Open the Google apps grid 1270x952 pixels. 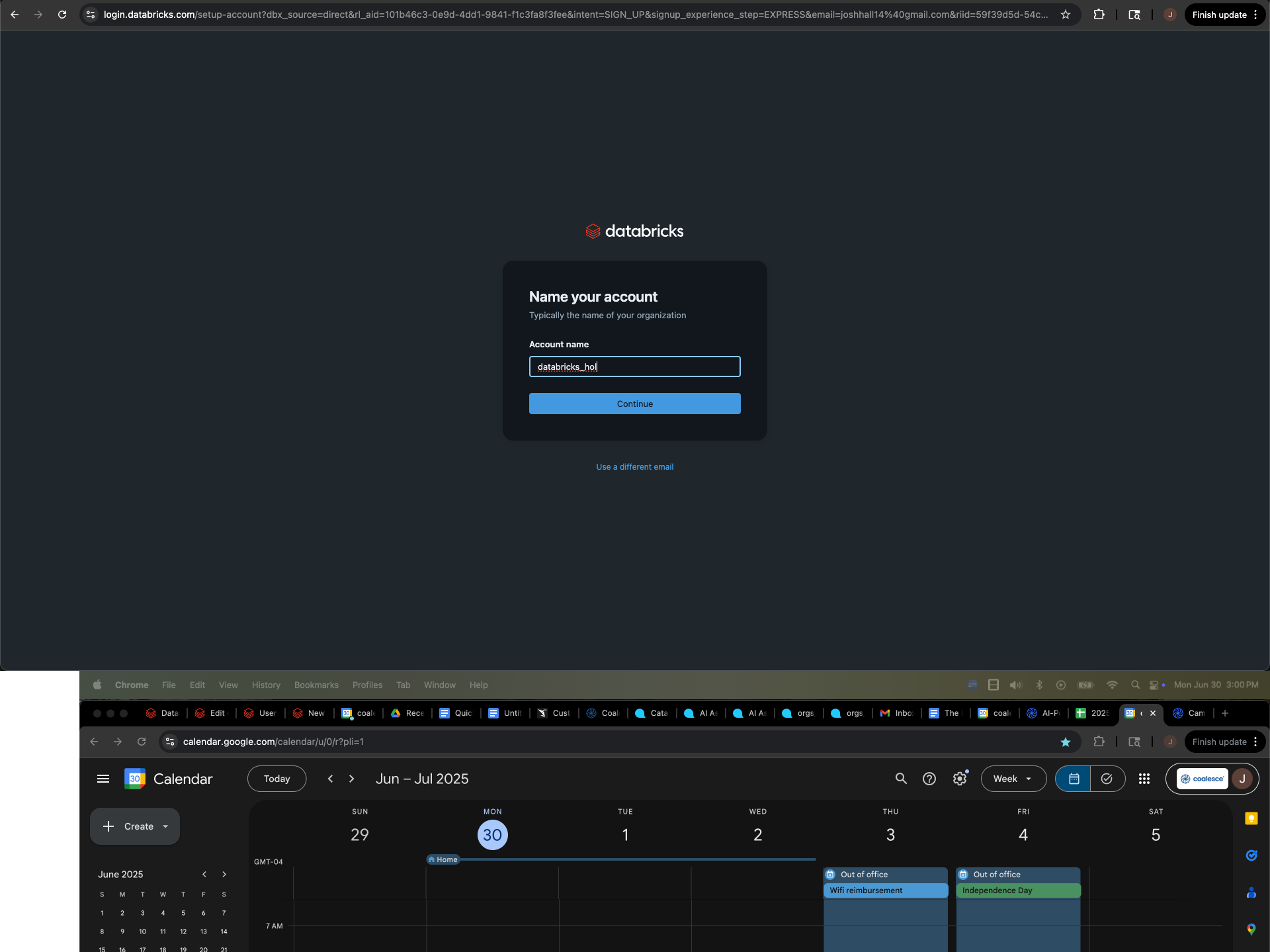[1144, 779]
